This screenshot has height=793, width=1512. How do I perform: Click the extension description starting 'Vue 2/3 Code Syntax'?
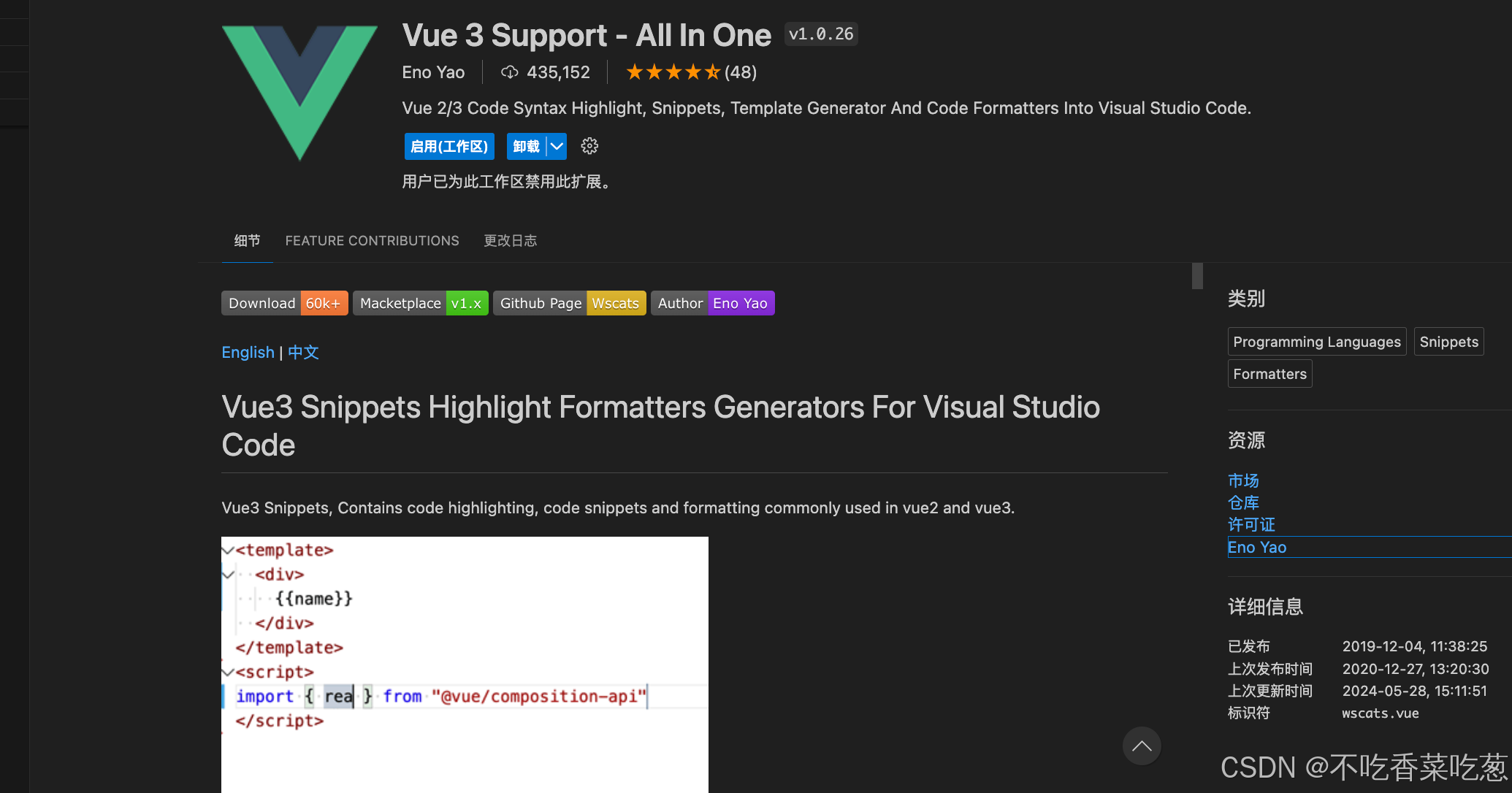click(x=826, y=108)
